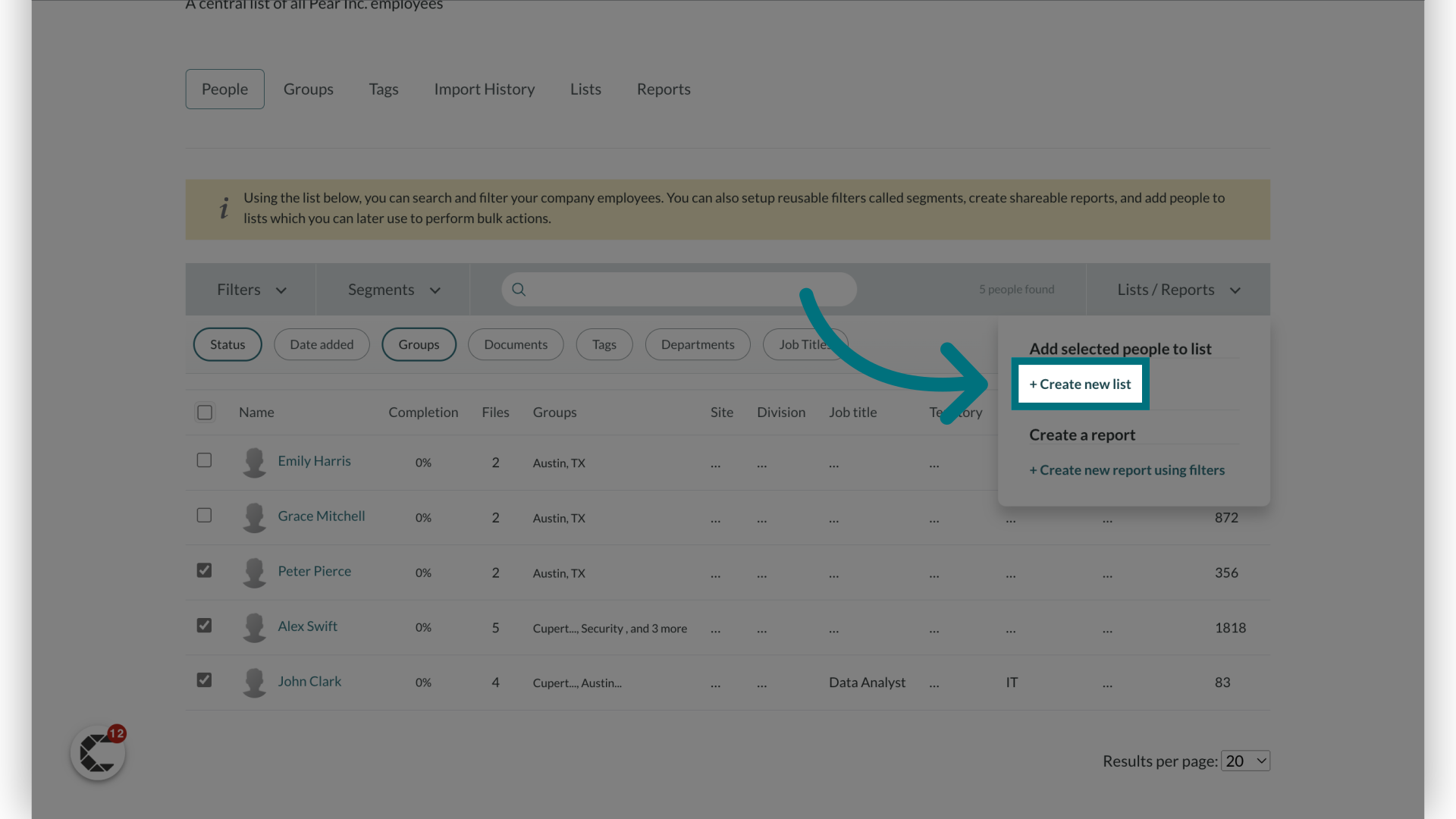Click the Groups filter icon
This screenshot has width=1456, height=819.
[x=418, y=343]
